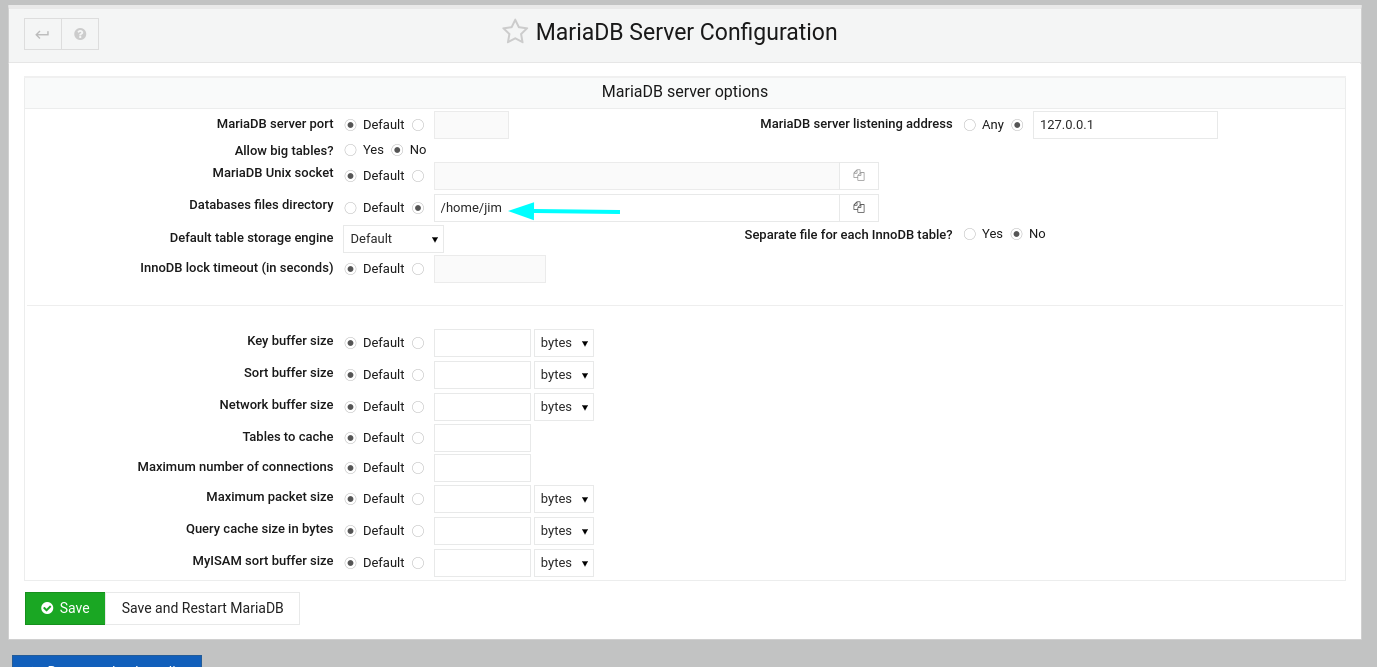Choose Yes for separate InnoDB table file

click(970, 234)
